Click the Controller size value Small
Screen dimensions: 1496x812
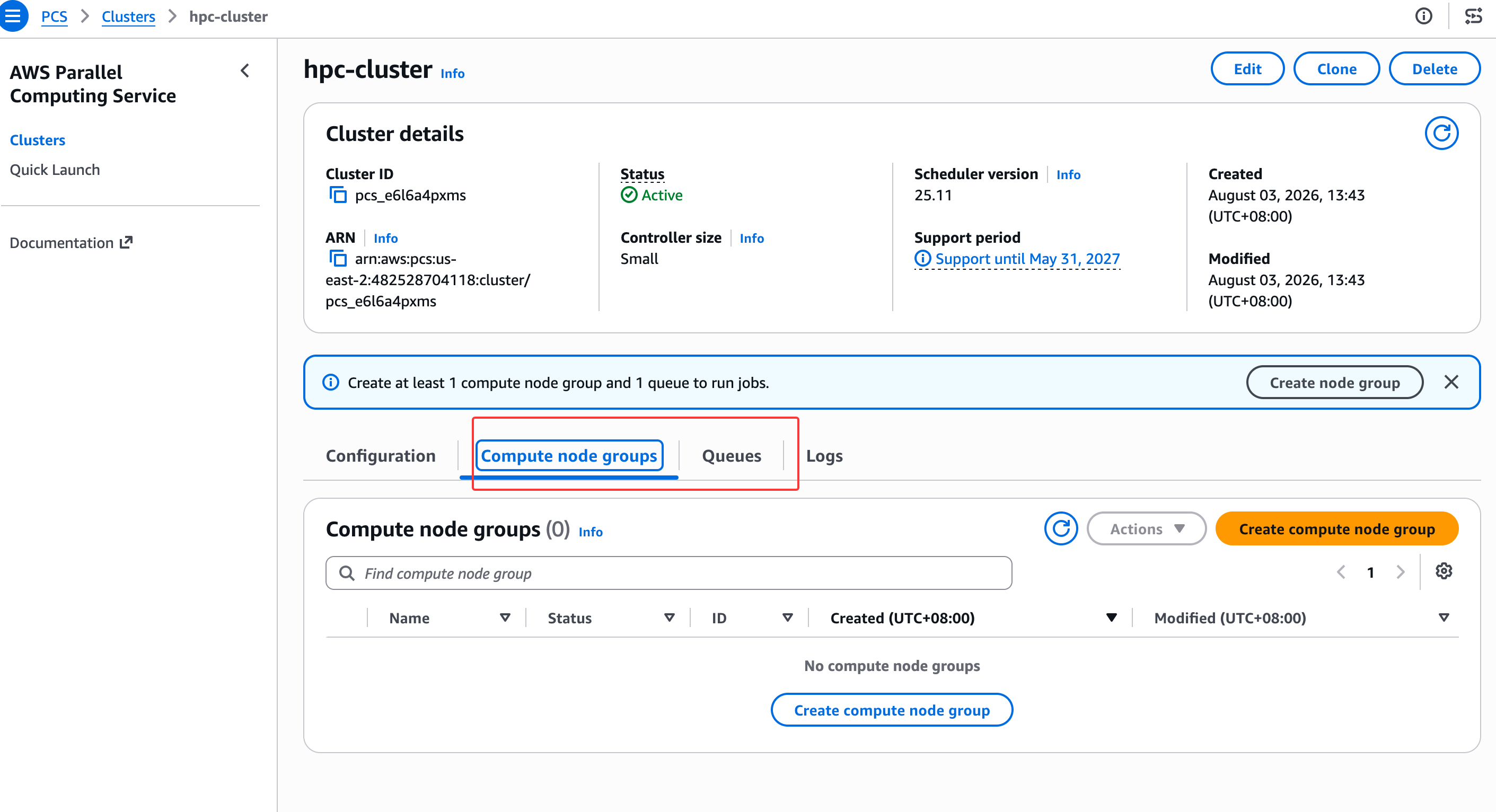639,259
